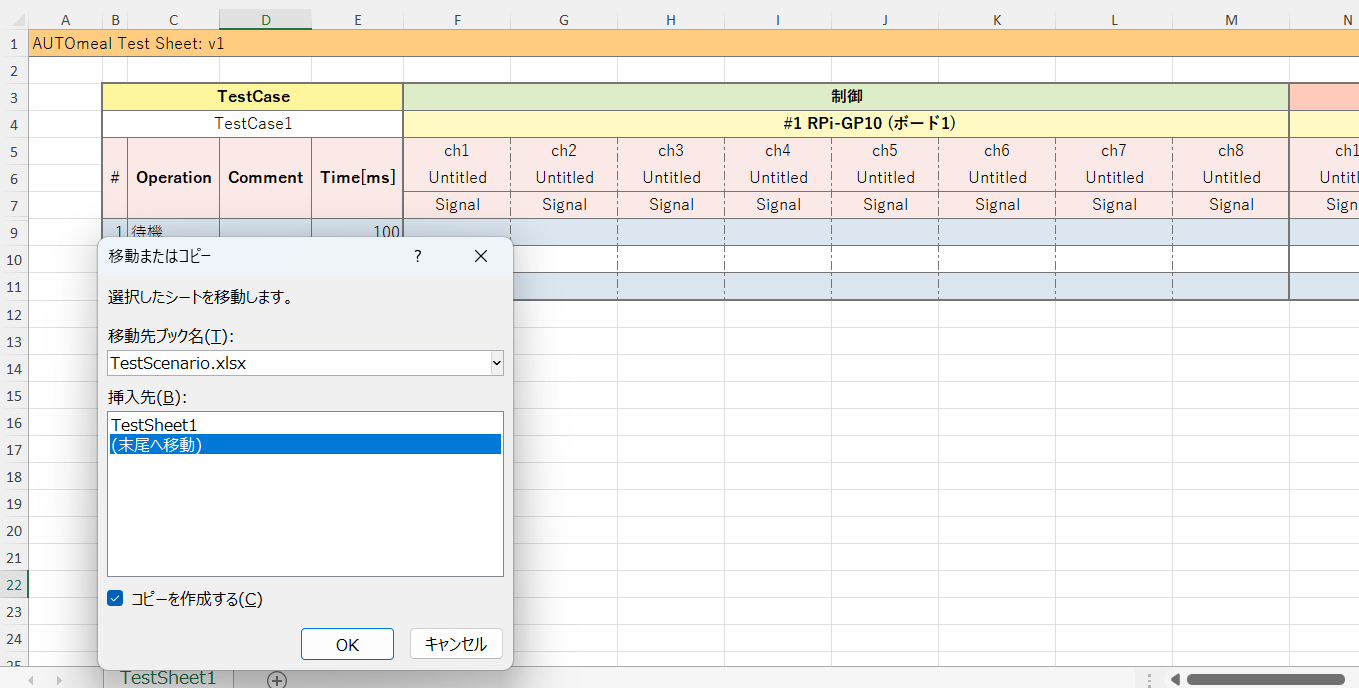Click the sheet tab scroll right arrow
The width and height of the screenshot is (1359, 688).
coord(61,680)
